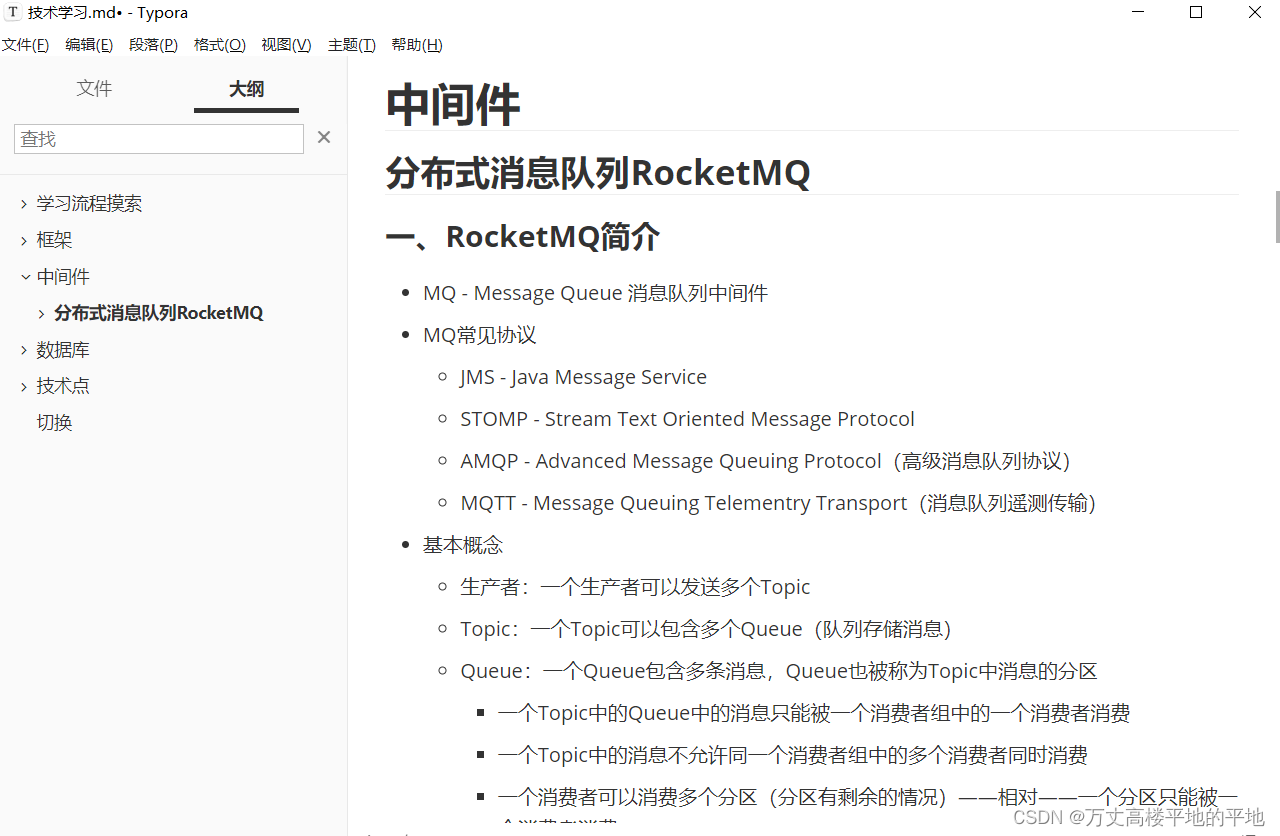1280x836 pixels.
Task: Expand the 分布式消息队列RocketMQ outline node
Action: tap(41, 313)
